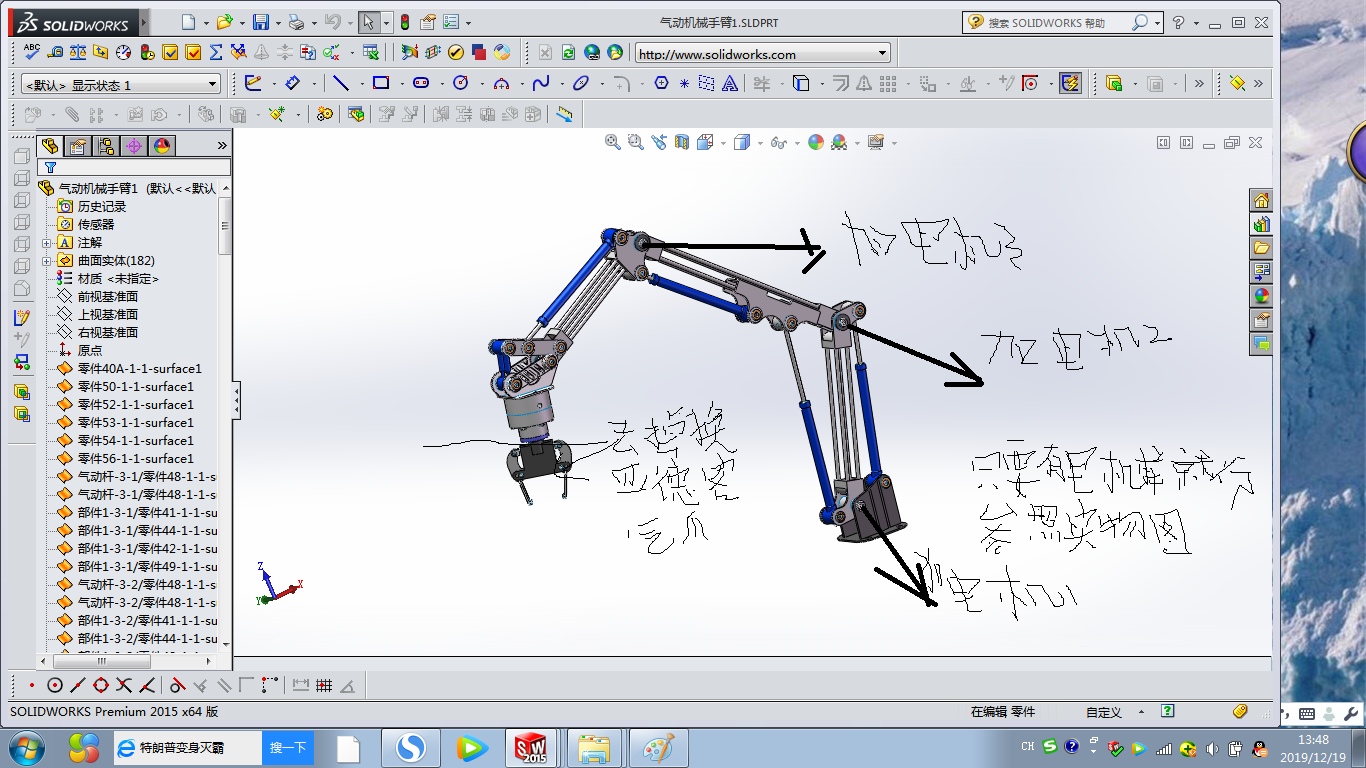This screenshot has height=768, width=1366.
Task: Switch to the ConfigurationManager tab
Action: click(x=106, y=146)
